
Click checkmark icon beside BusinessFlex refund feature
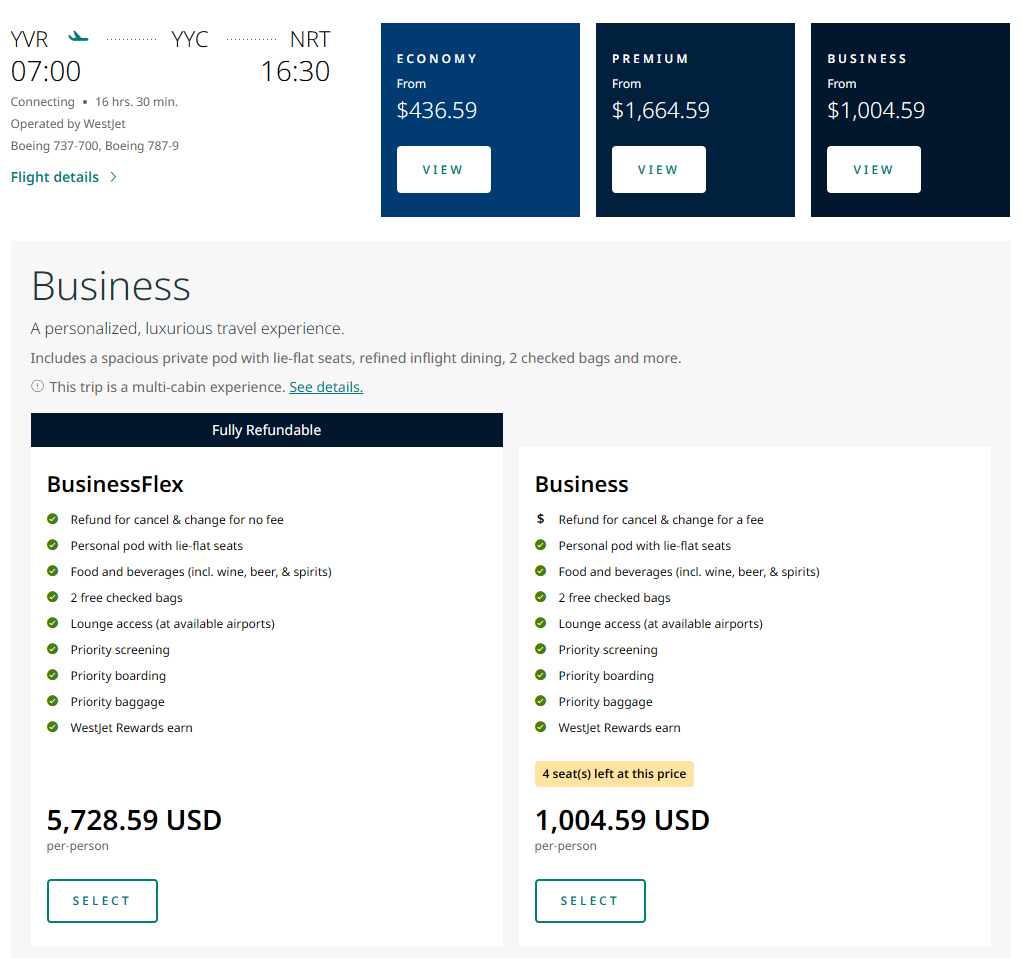coord(53,519)
